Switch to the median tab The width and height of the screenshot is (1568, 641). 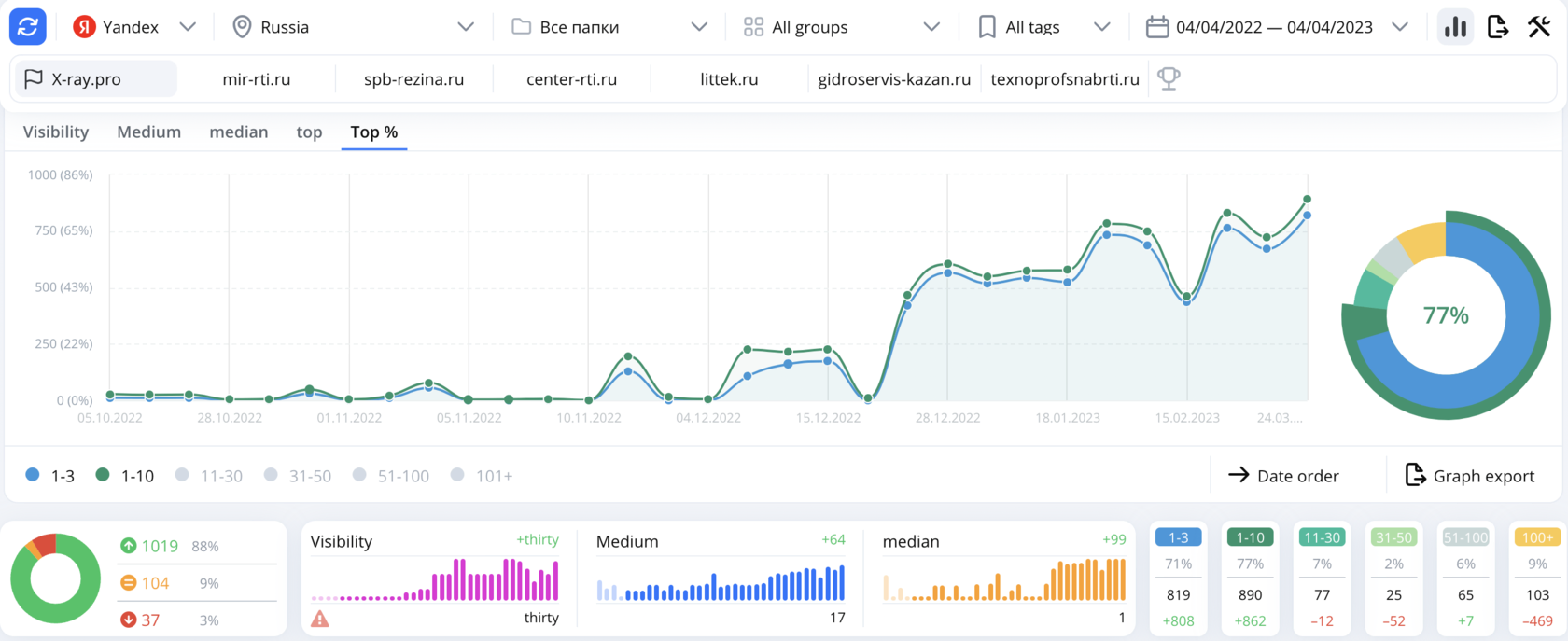tap(239, 132)
